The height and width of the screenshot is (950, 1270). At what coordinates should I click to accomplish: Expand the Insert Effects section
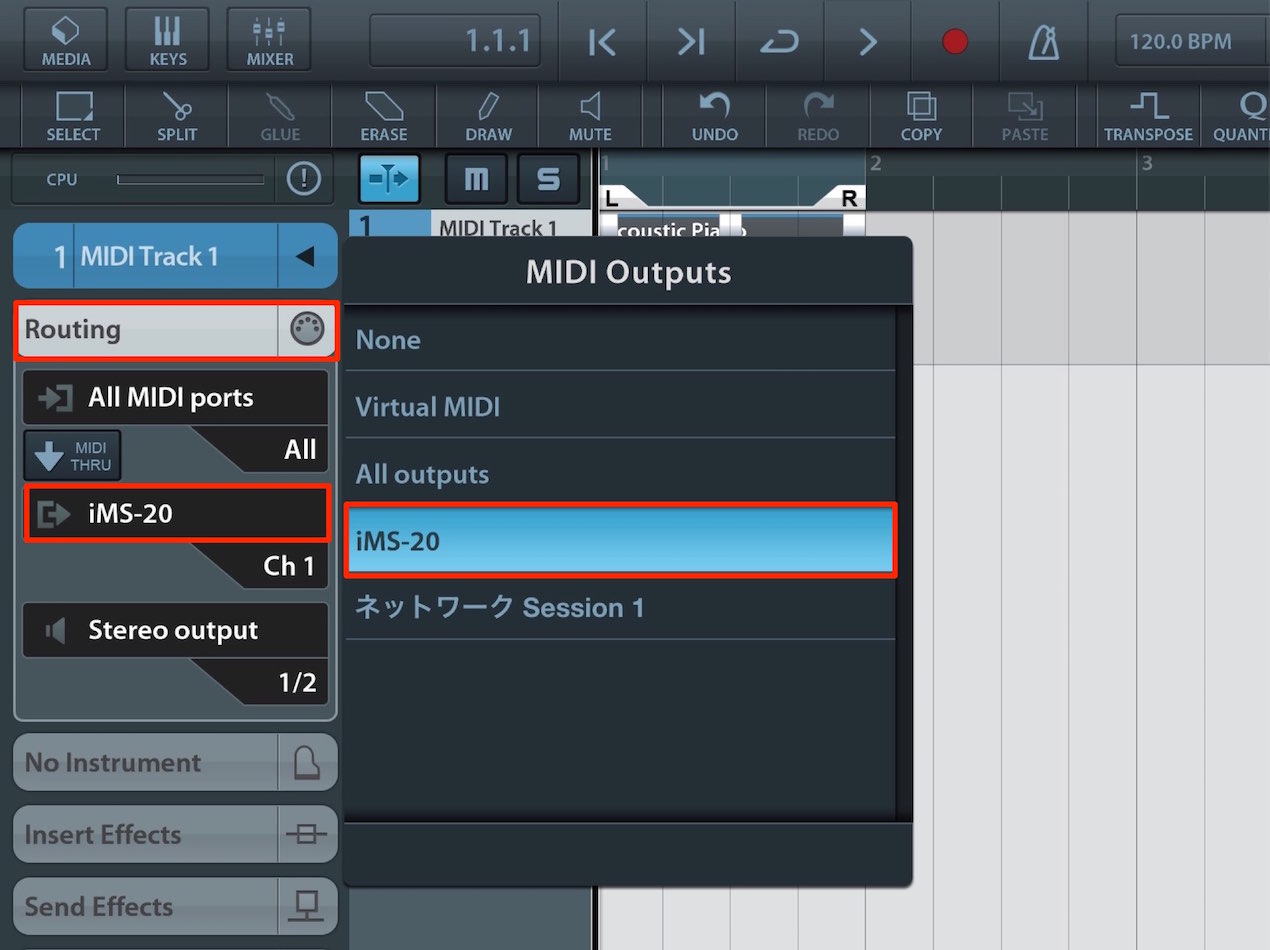point(175,834)
